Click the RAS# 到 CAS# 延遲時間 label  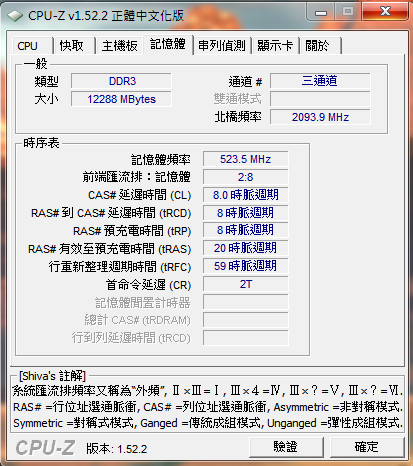point(111,213)
